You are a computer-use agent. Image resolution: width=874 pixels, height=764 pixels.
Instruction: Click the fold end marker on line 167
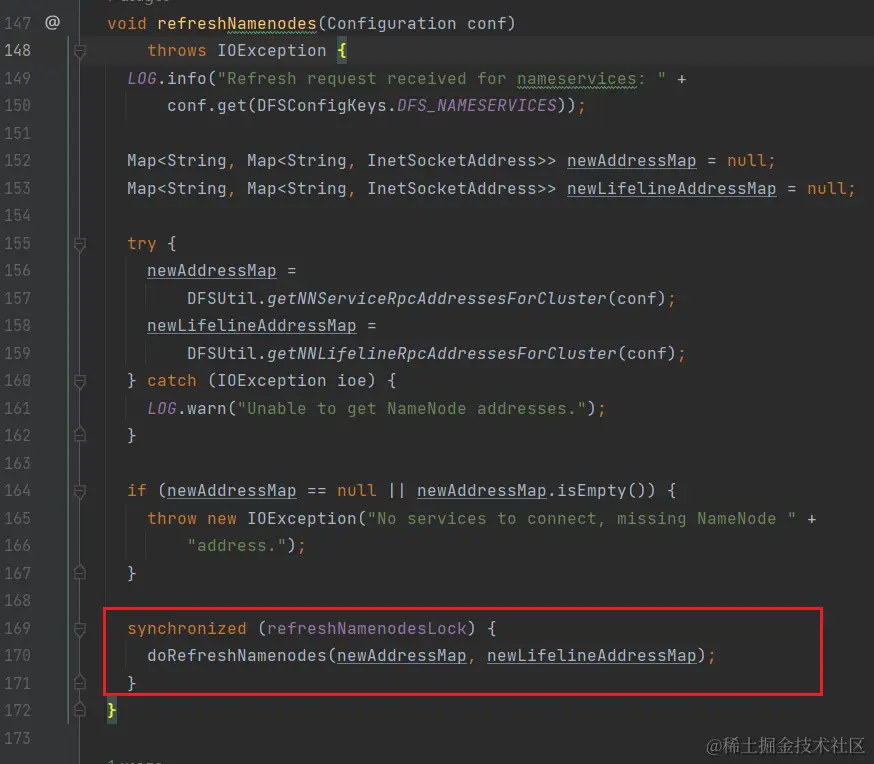coord(80,572)
